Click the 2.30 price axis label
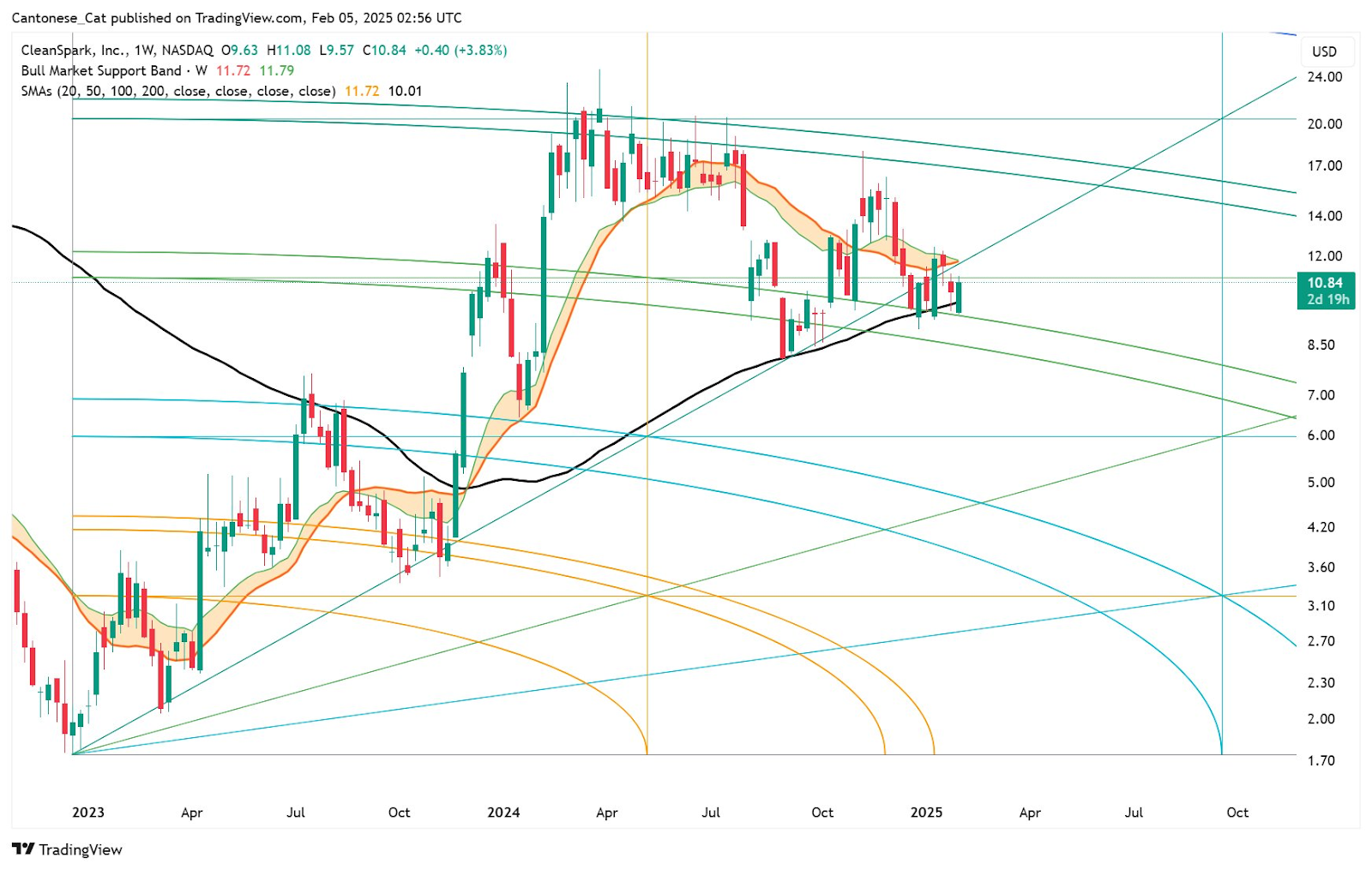Viewport: 1372px width, 870px height. click(x=1321, y=683)
